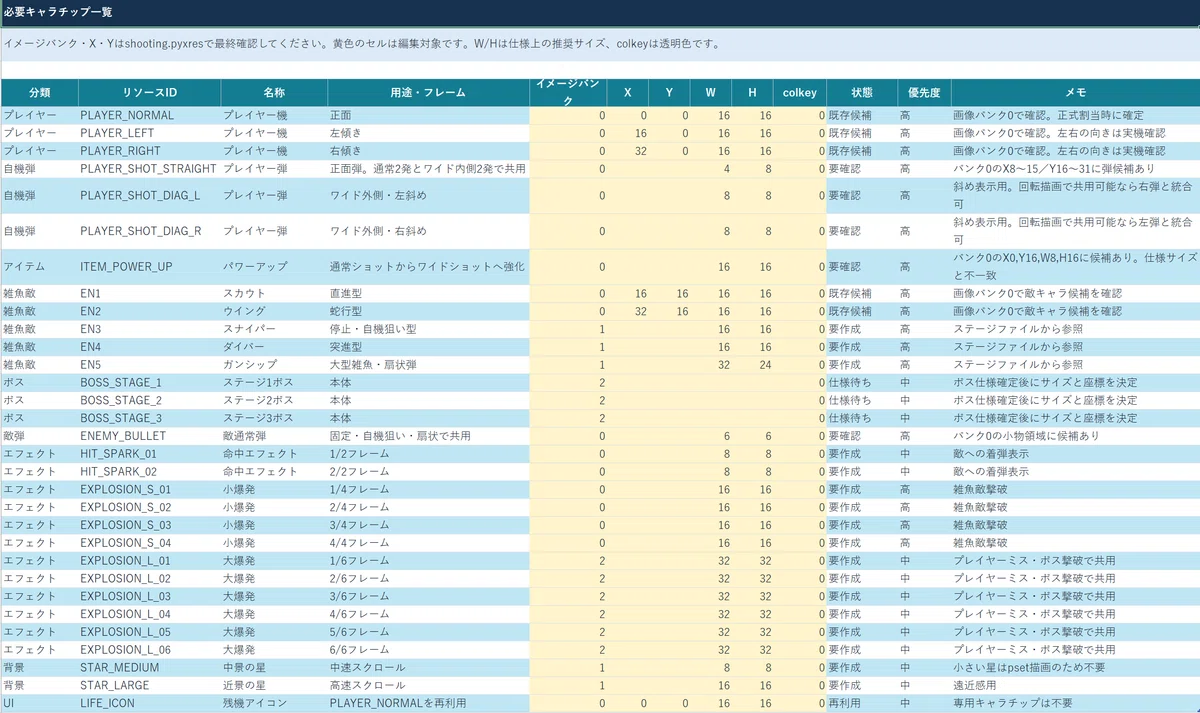Select the ガンシップ name cell

point(274,365)
